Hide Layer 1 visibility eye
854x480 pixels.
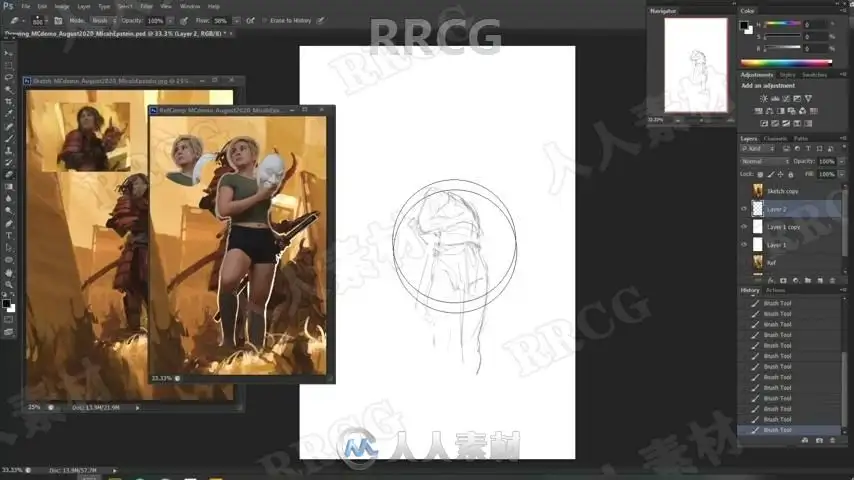(744, 245)
